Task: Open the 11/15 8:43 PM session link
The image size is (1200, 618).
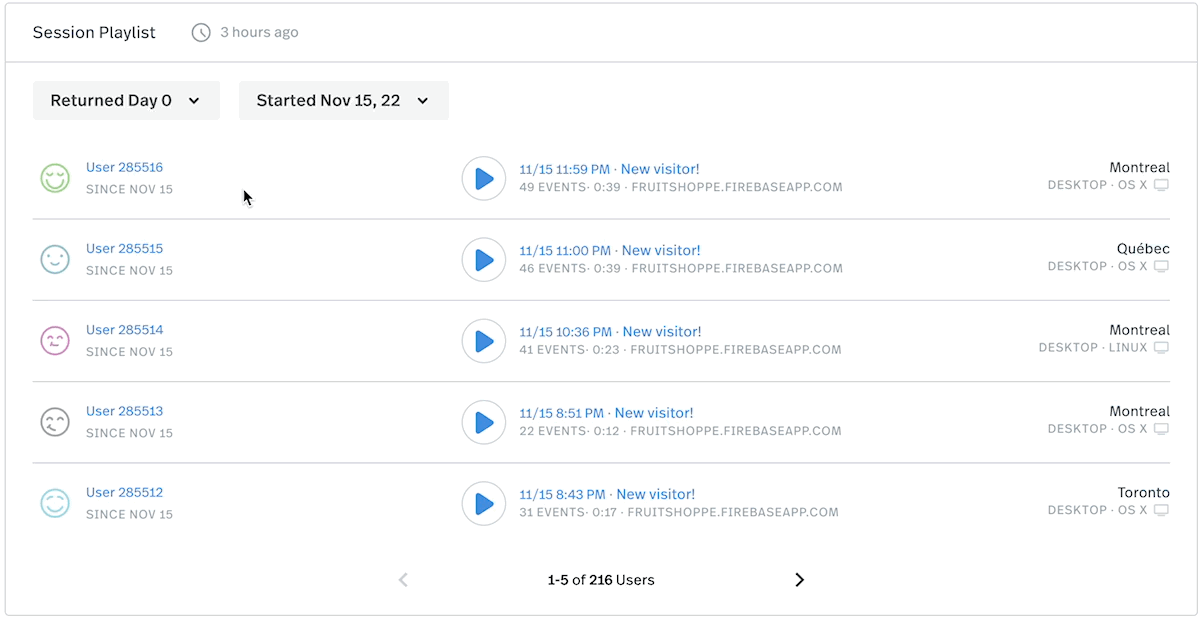Action: (608, 494)
